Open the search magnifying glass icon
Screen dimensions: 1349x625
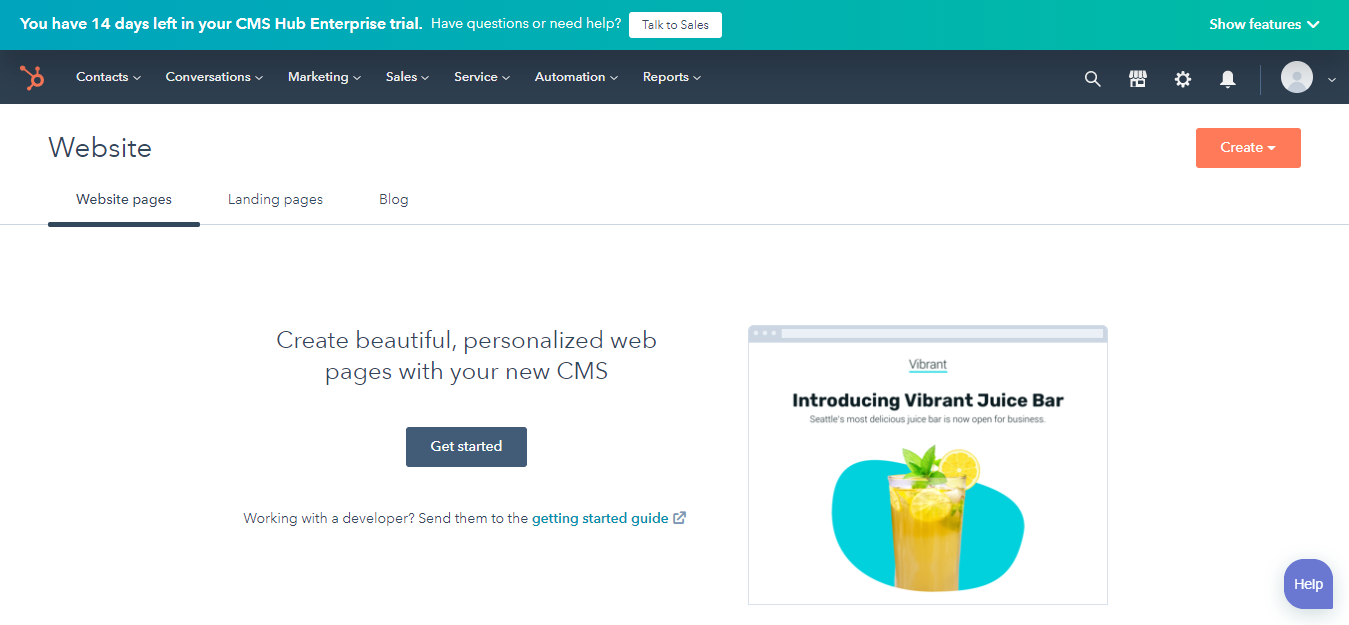click(x=1091, y=78)
